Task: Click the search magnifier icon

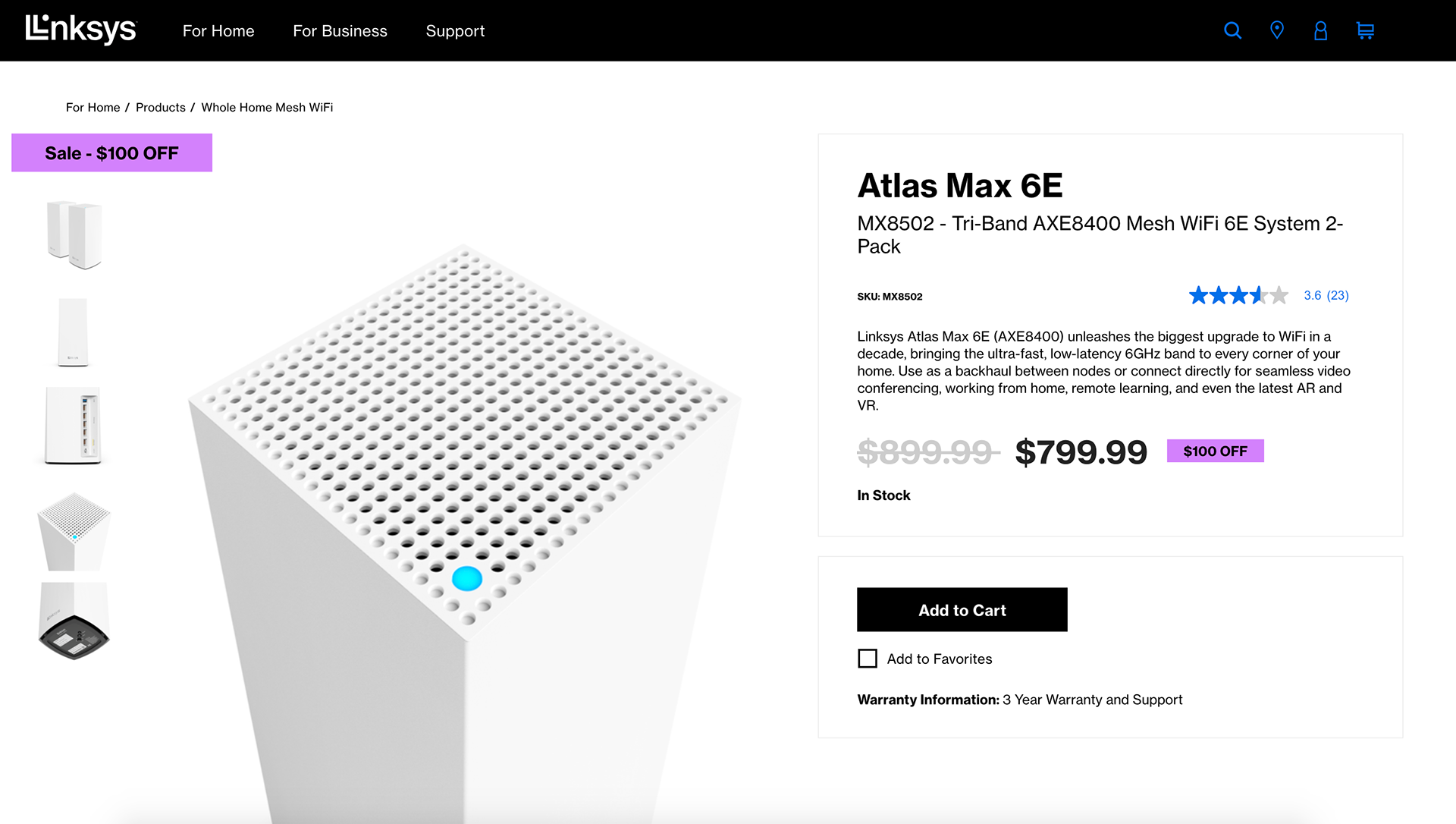Action: (1232, 30)
